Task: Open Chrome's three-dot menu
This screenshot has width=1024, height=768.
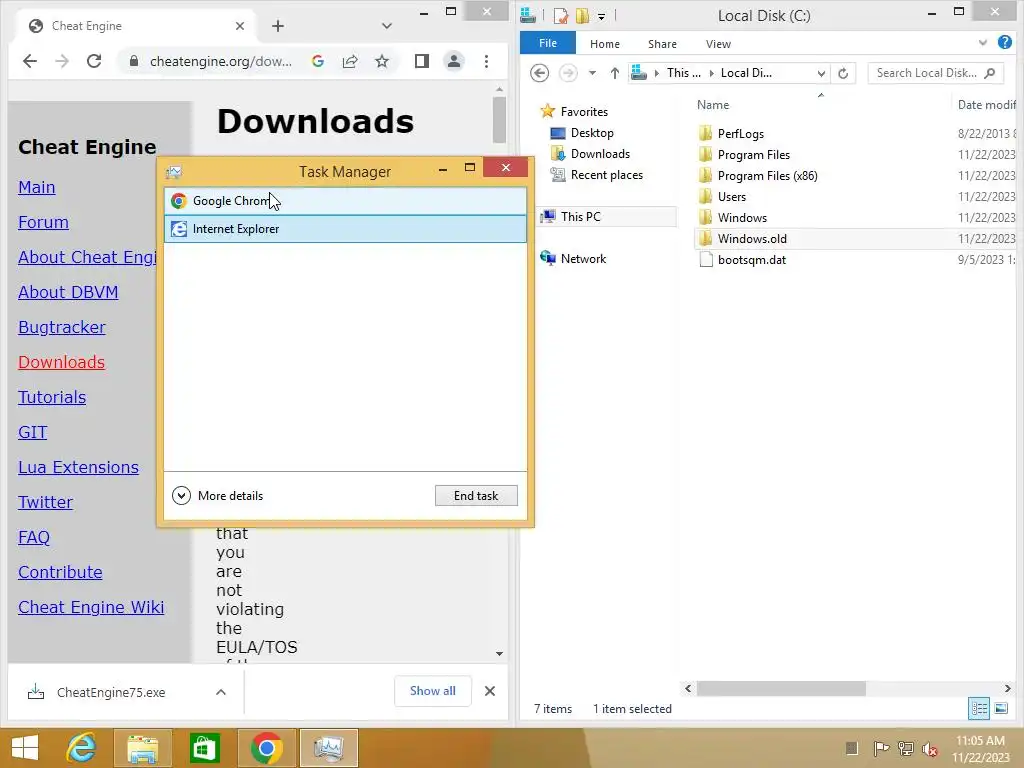Action: coord(487,61)
